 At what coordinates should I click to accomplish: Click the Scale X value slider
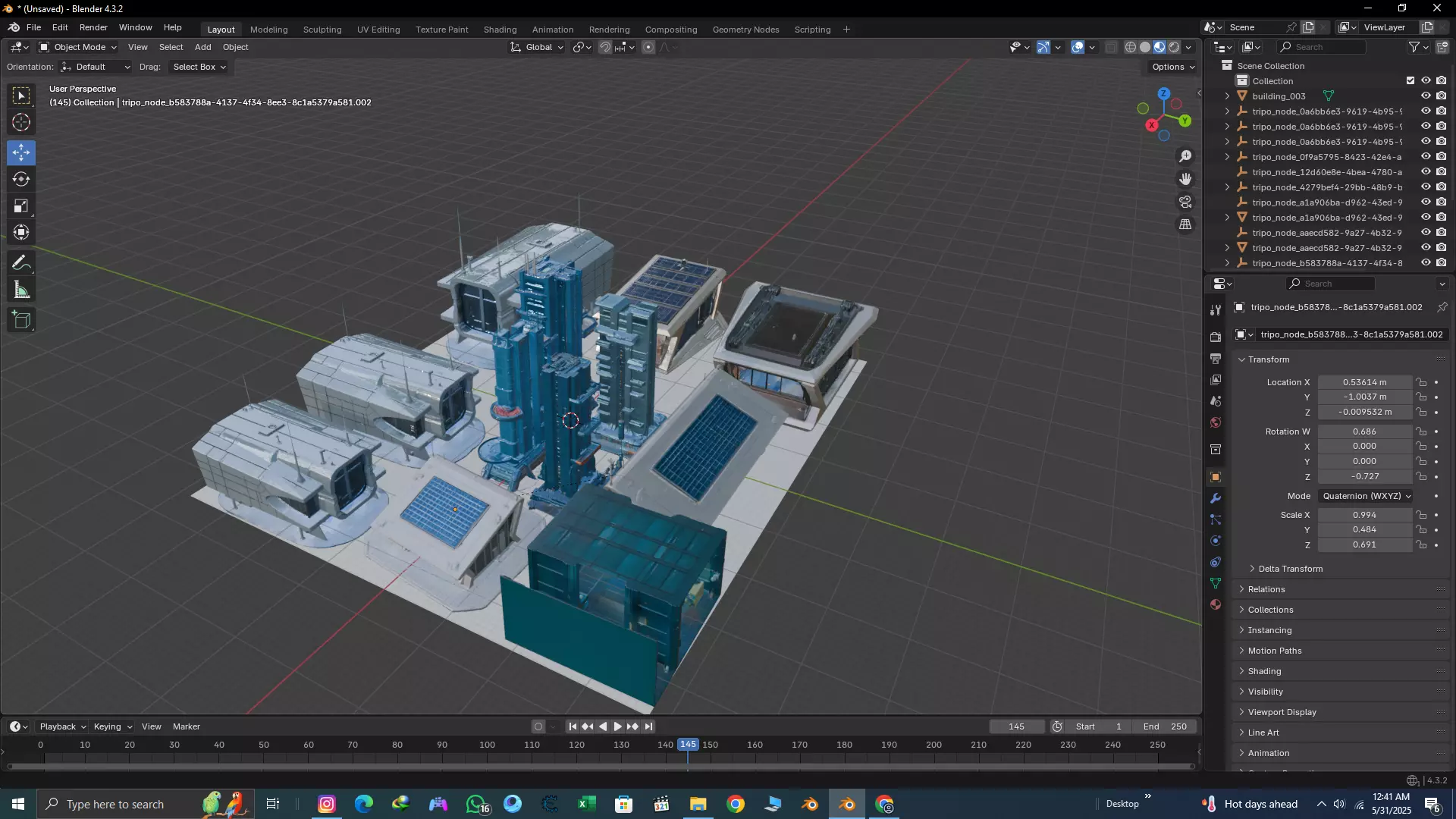click(x=1363, y=516)
